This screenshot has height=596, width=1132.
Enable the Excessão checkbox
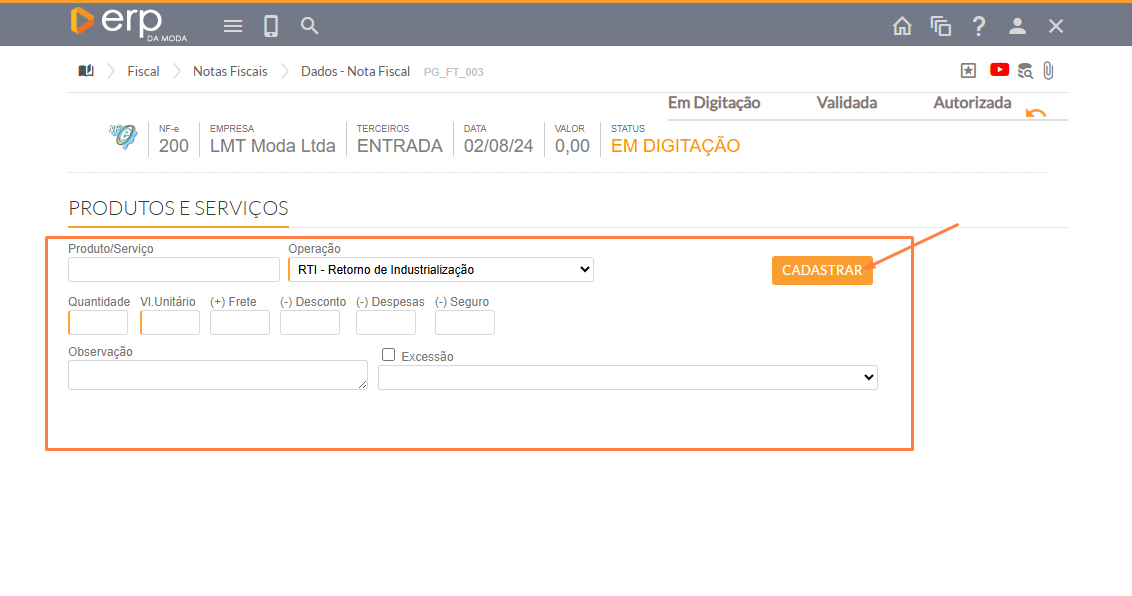[389, 355]
